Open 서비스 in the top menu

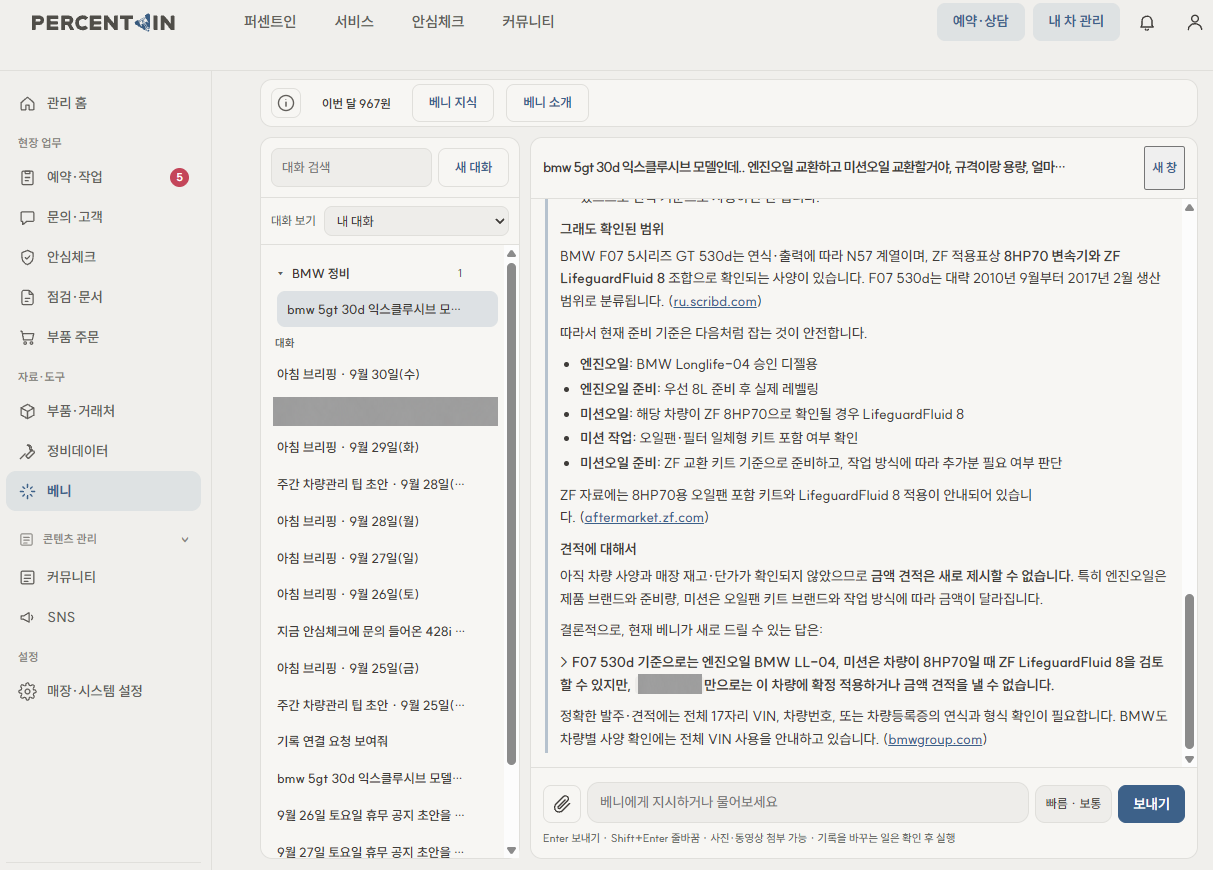(354, 21)
